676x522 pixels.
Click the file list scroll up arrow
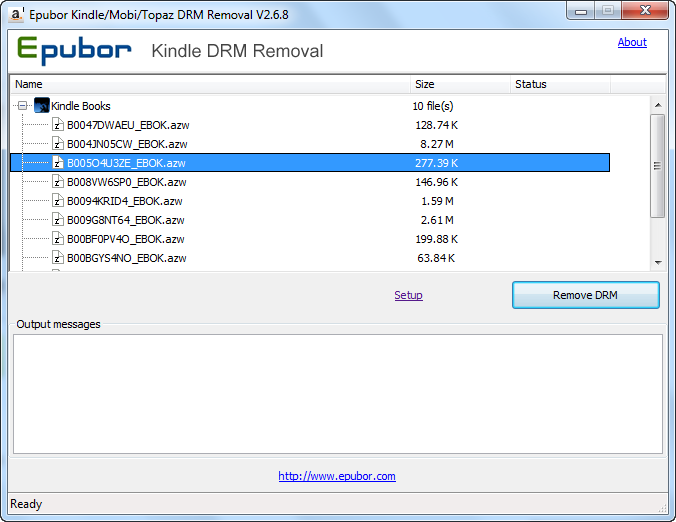[658, 105]
